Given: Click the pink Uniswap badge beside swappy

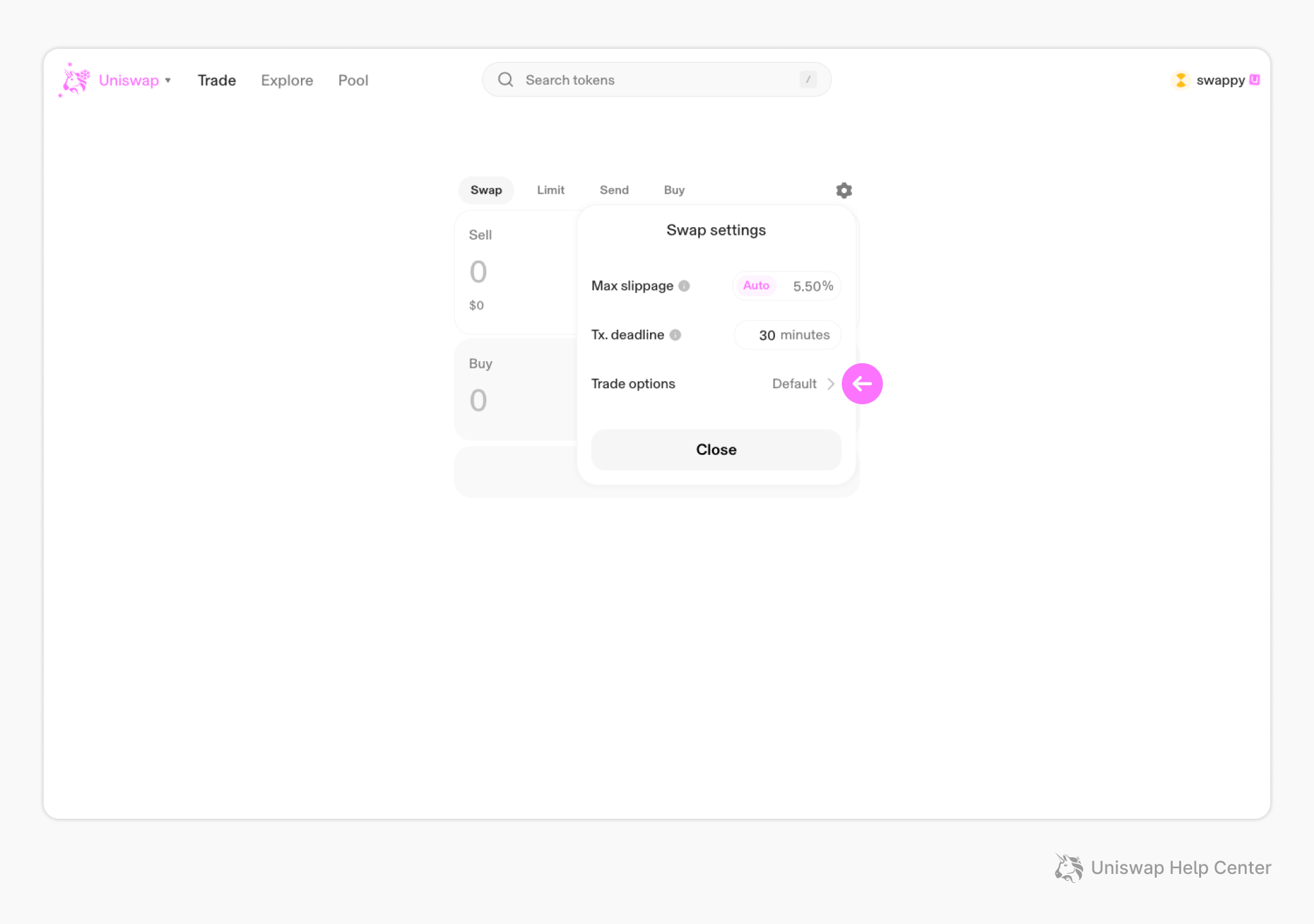Looking at the screenshot, I should pyautogui.click(x=1255, y=80).
